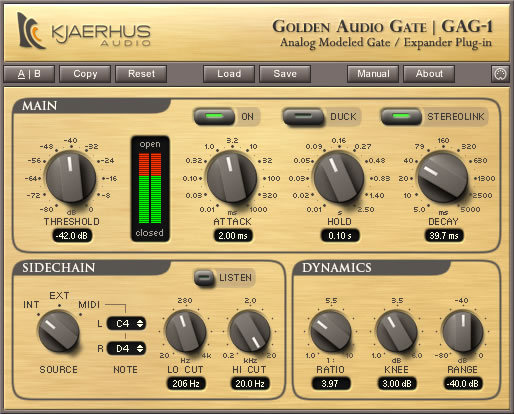Click the RANGE knob
The width and height of the screenshot is (514, 414).
click(x=463, y=331)
